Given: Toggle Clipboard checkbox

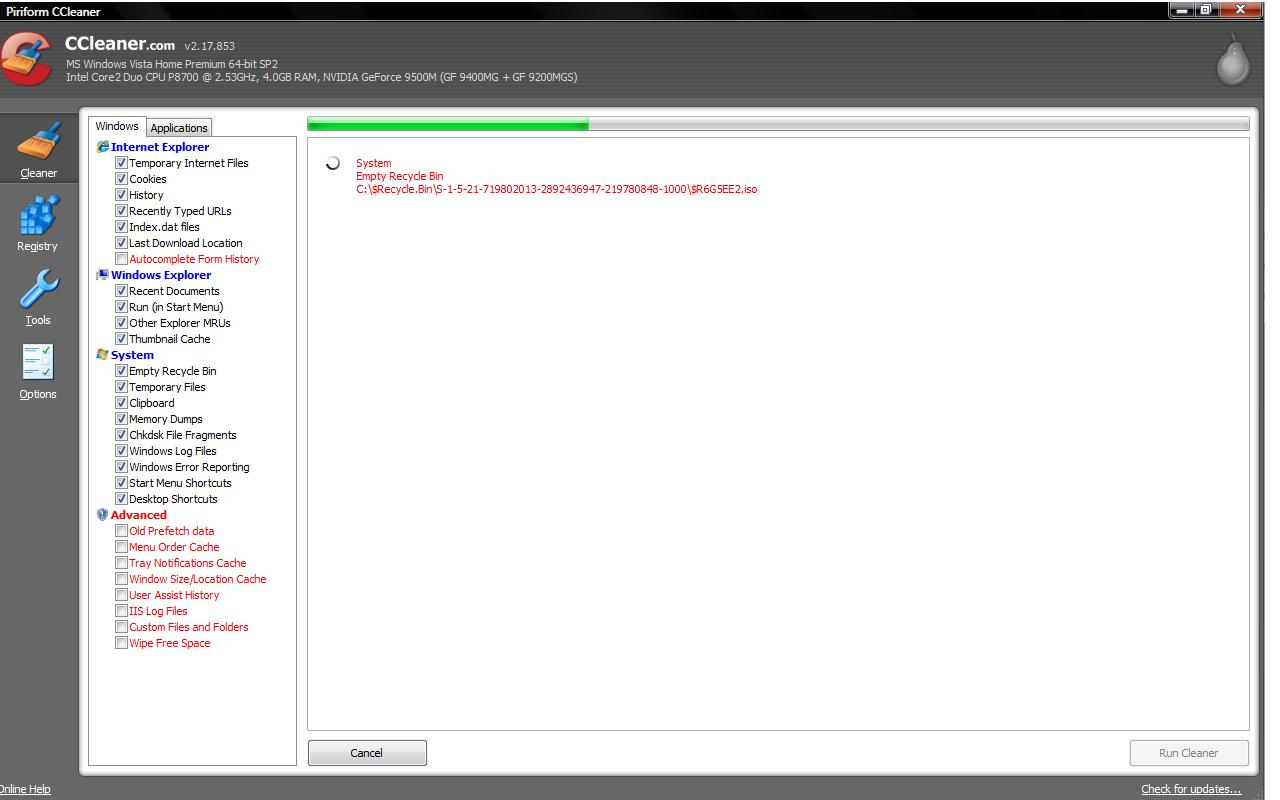Looking at the screenshot, I should [x=121, y=403].
